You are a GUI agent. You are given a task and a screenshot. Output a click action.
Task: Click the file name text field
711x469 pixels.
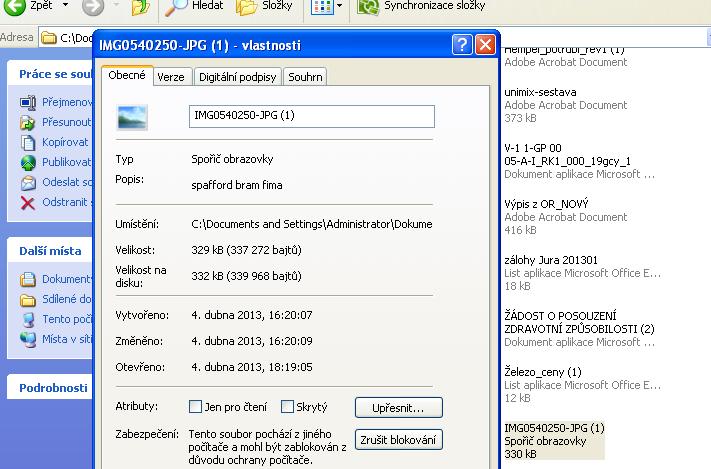[x=311, y=116]
